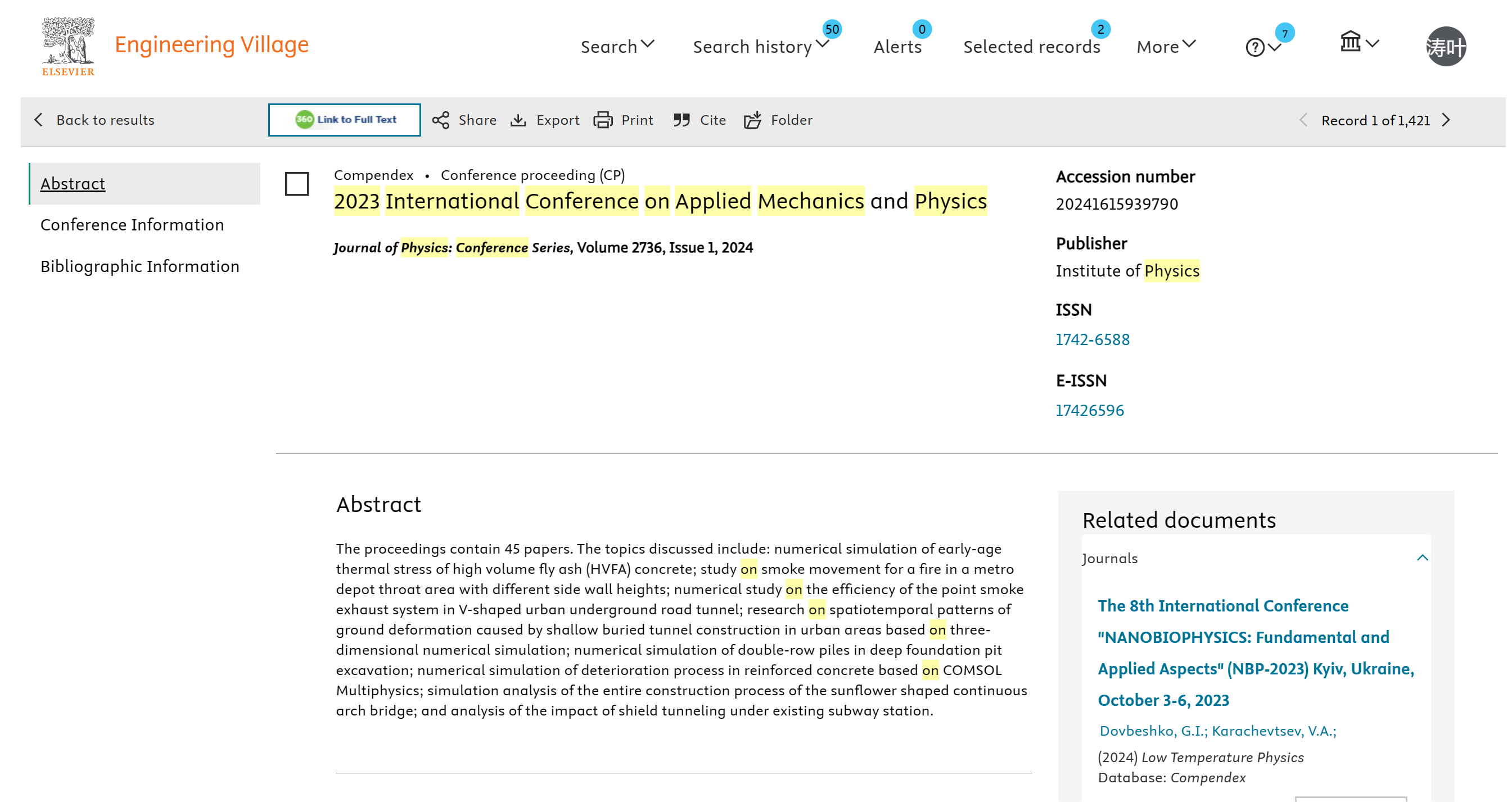The height and width of the screenshot is (802, 1512).
Task: Click the Link to Full Text button
Action: coord(345,120)
